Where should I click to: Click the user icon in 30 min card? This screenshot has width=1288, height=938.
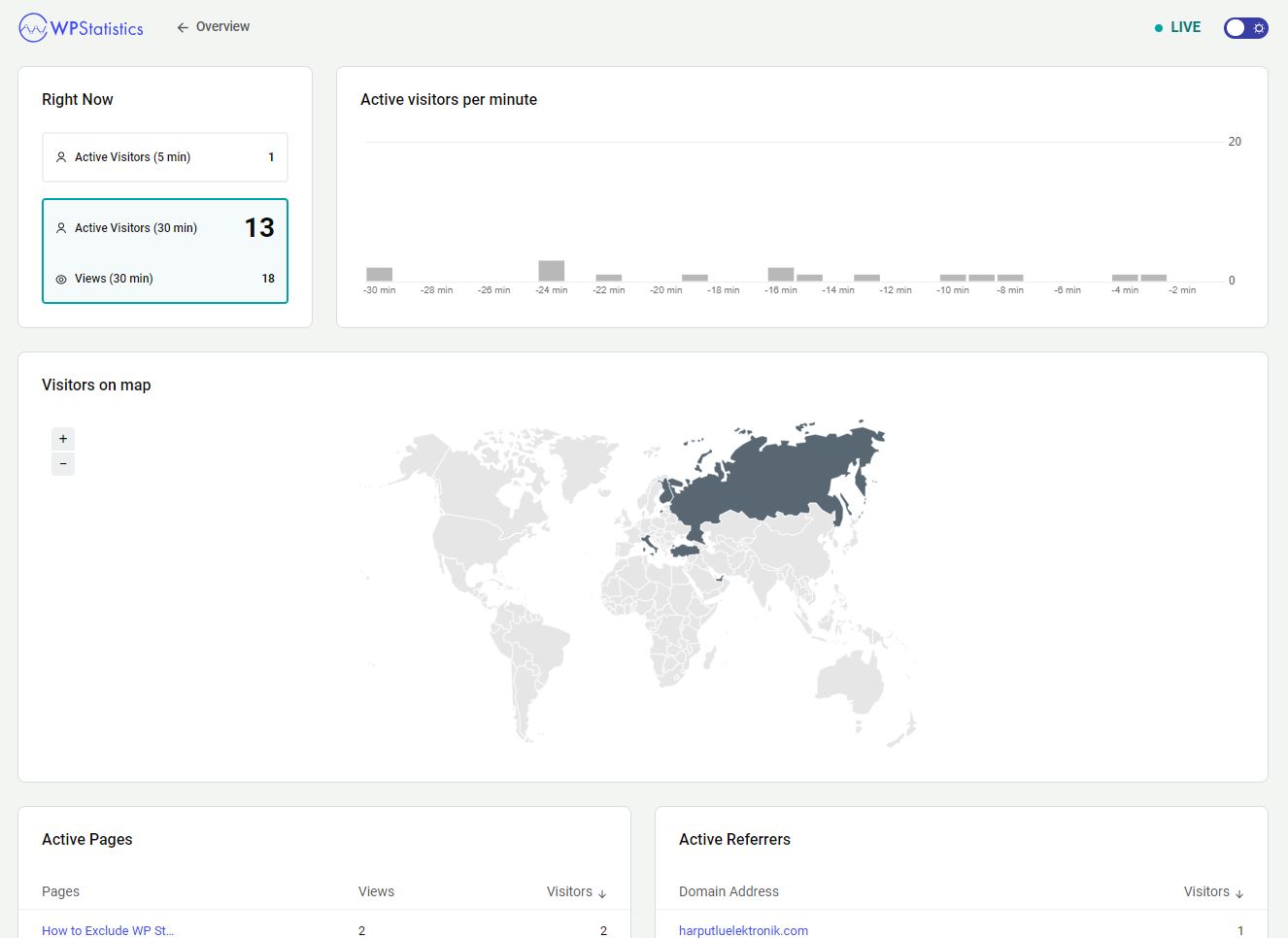point(61,228)
